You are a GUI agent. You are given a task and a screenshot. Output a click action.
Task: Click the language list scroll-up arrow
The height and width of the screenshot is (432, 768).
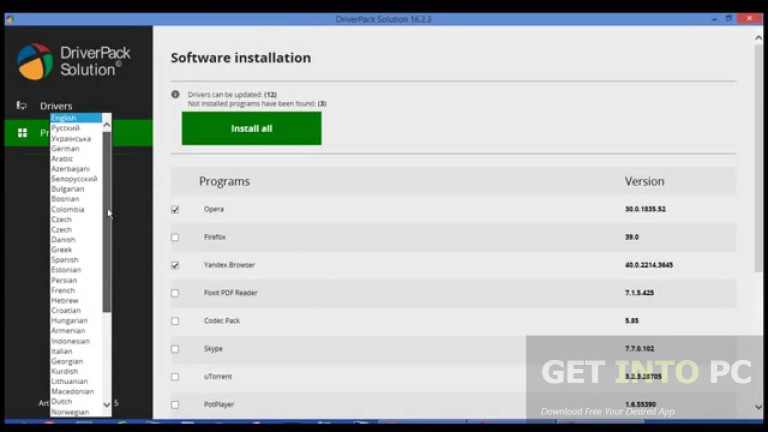(x=107, y=125)
